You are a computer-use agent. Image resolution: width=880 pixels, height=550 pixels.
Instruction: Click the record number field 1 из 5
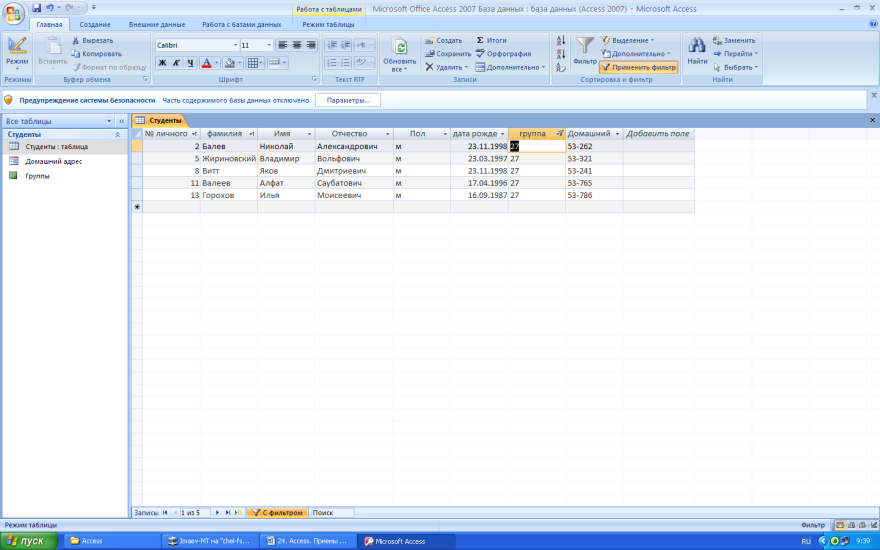pyautogui.click(x=194, y=512)
